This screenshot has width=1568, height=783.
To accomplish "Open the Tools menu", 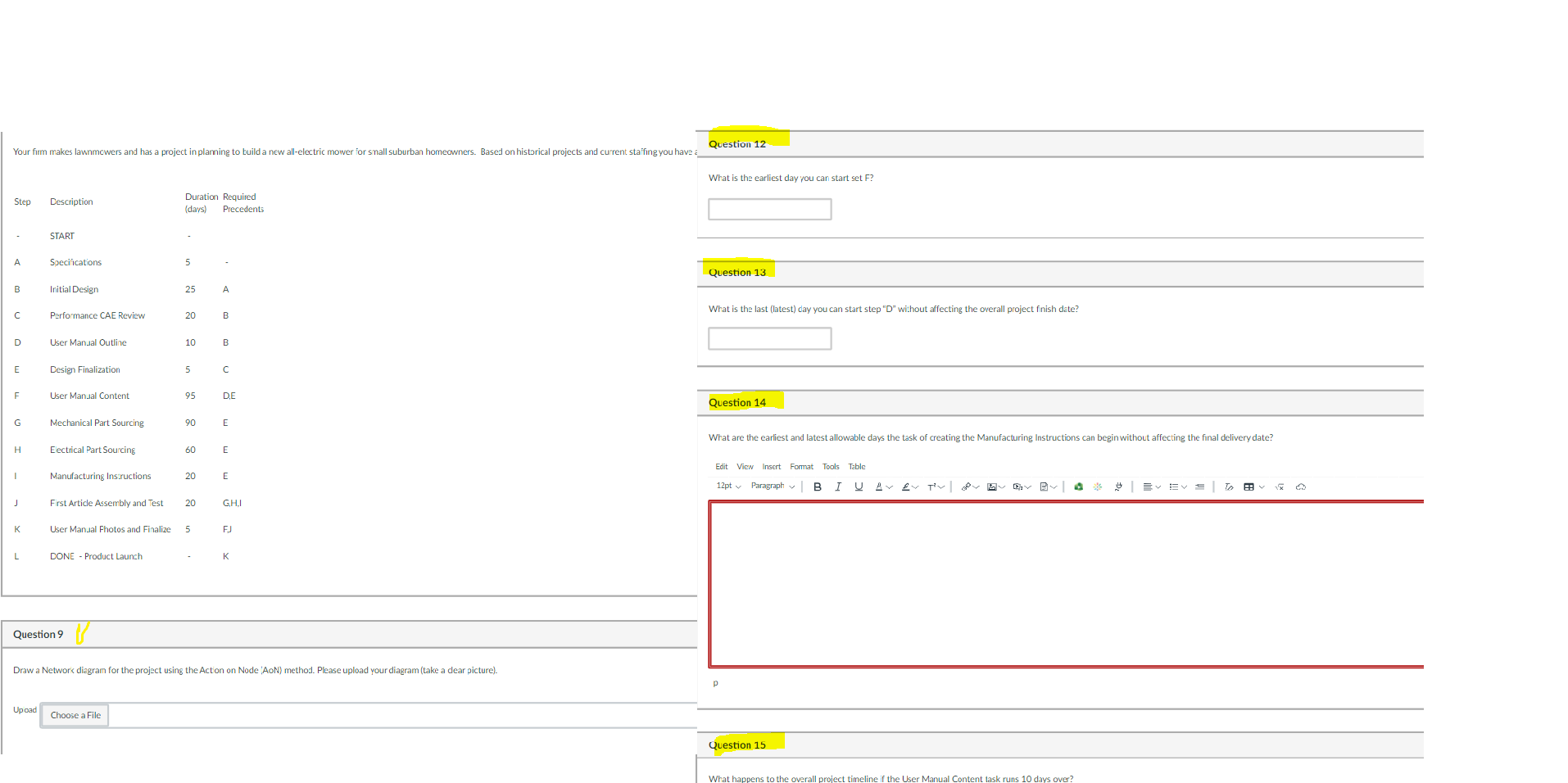I will [x=831, y=467].
